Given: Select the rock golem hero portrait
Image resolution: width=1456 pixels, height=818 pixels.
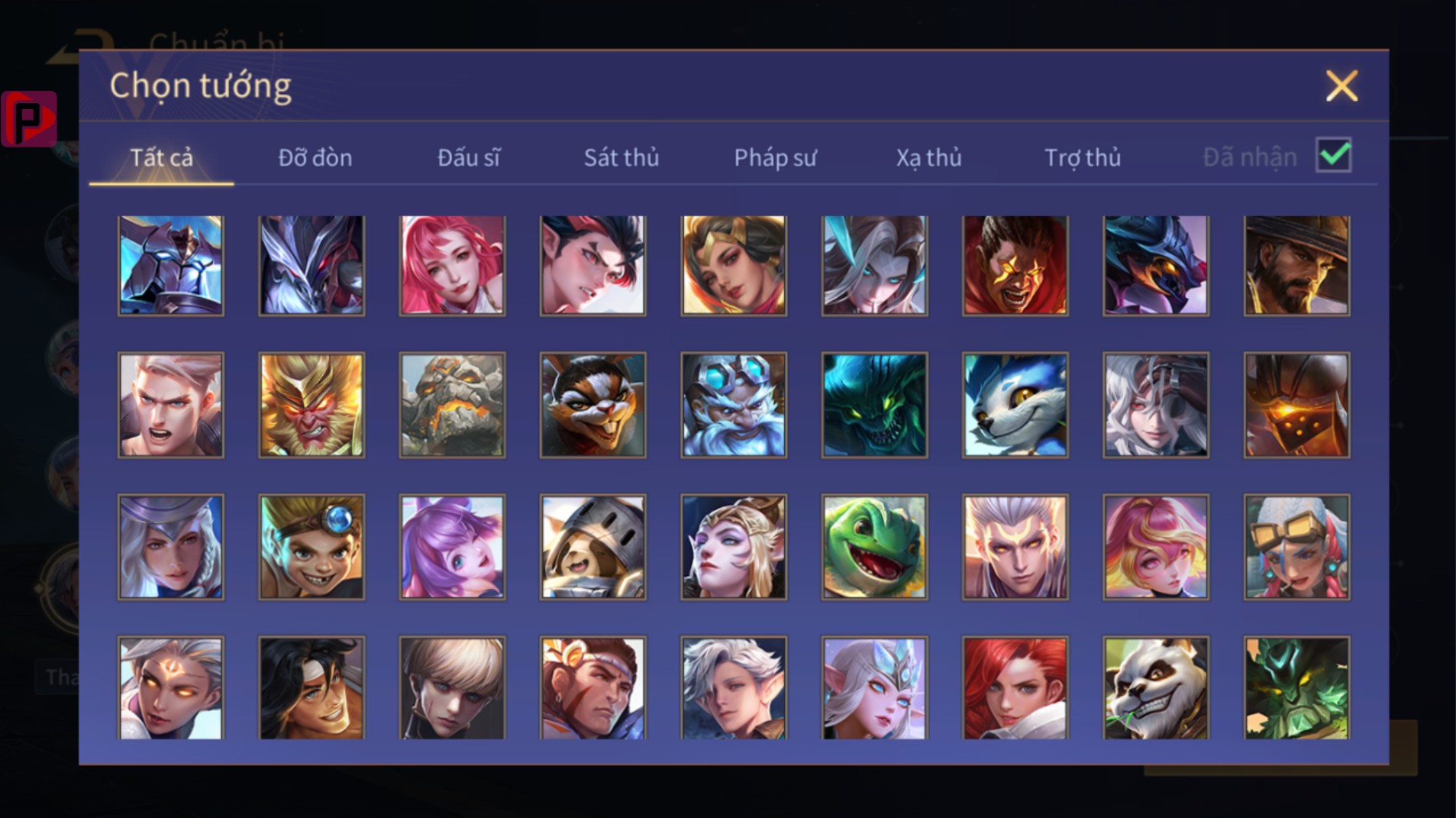Looking at the screenshot, I should 452,405.
